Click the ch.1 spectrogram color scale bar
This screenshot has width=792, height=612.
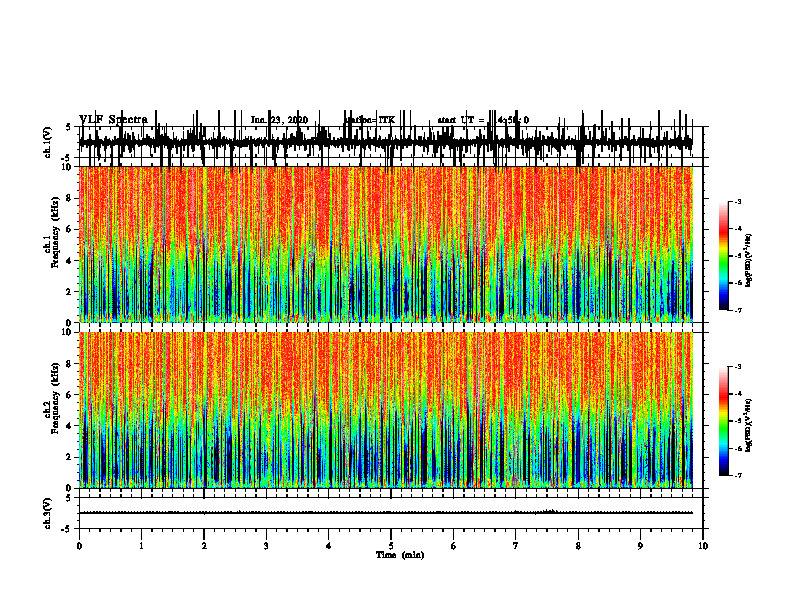click(724, 256)
